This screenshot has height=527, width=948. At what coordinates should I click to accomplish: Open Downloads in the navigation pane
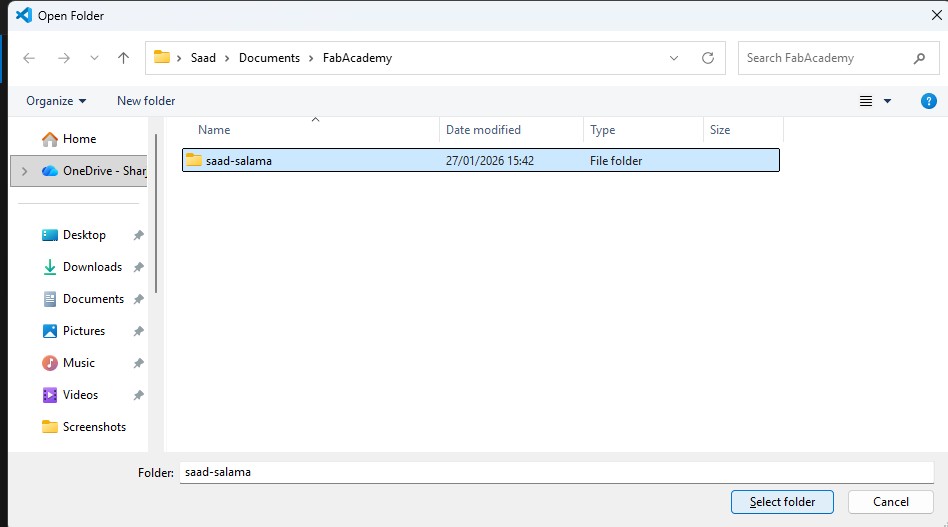(x=82, y=267)
